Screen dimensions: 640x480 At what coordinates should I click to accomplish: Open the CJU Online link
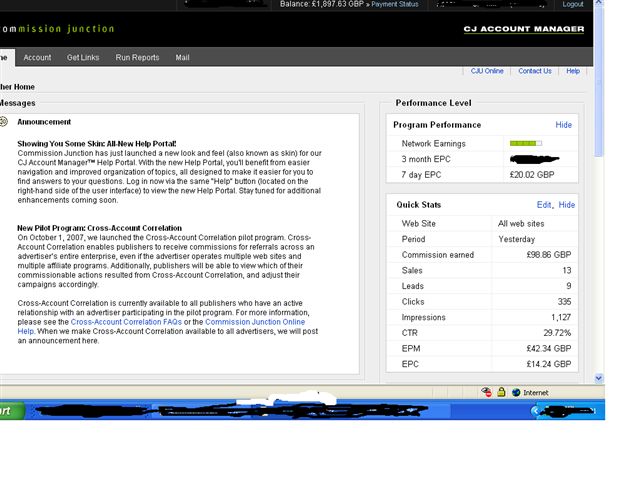tap(487, 71)
